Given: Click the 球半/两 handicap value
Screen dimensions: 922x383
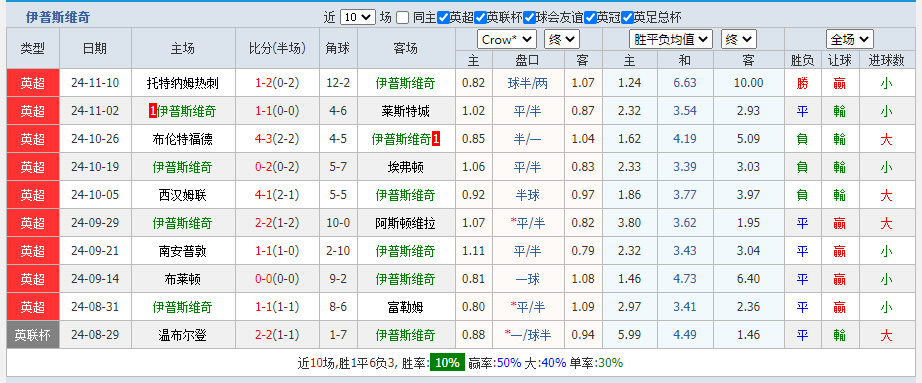Looking at the screenshot, I should click(x=527, y=83).
